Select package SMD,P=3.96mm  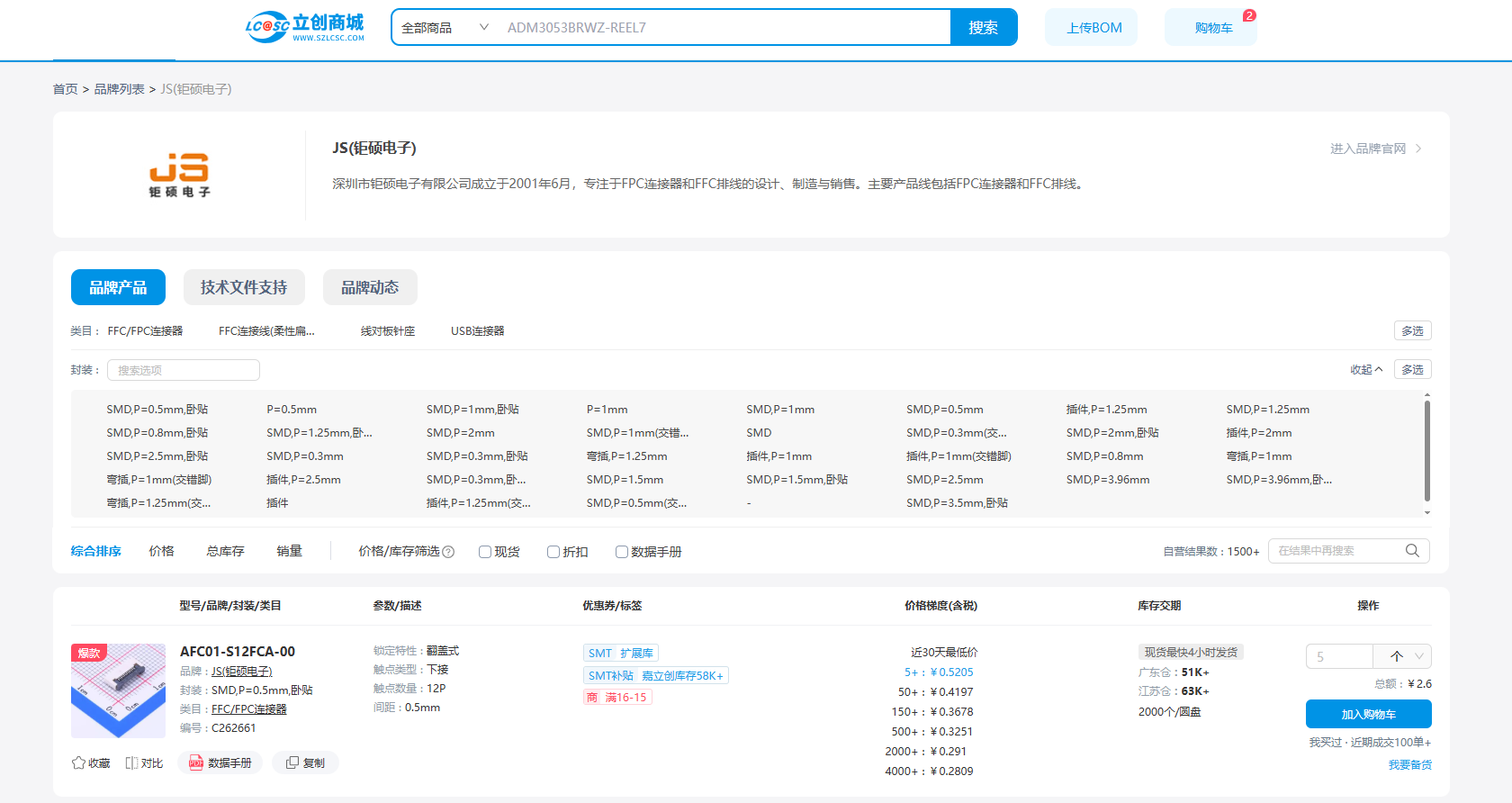pyautogui.click(x=1108, y=480)
